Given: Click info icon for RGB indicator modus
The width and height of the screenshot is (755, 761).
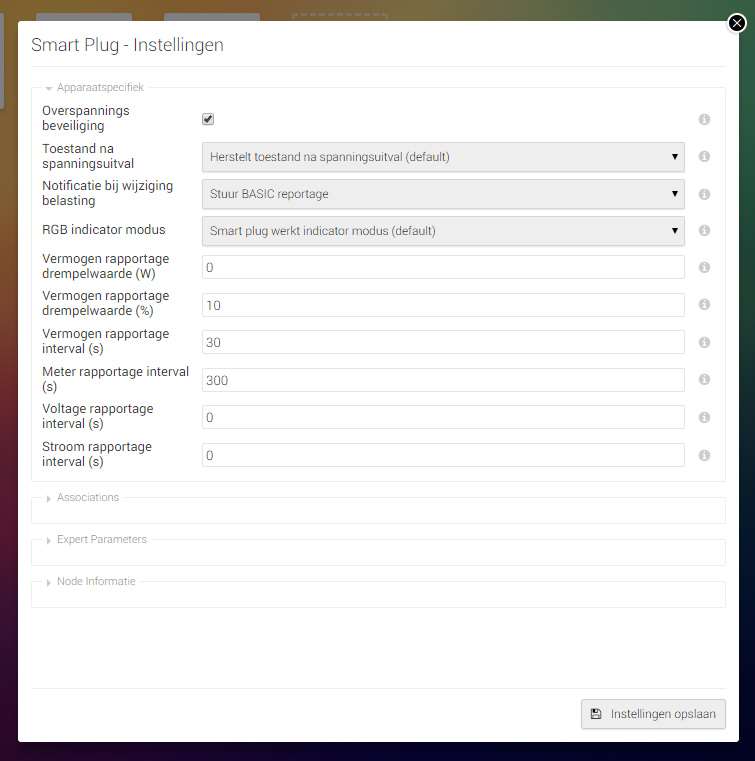Looking at the screenshot, I should tap(704, 231).
